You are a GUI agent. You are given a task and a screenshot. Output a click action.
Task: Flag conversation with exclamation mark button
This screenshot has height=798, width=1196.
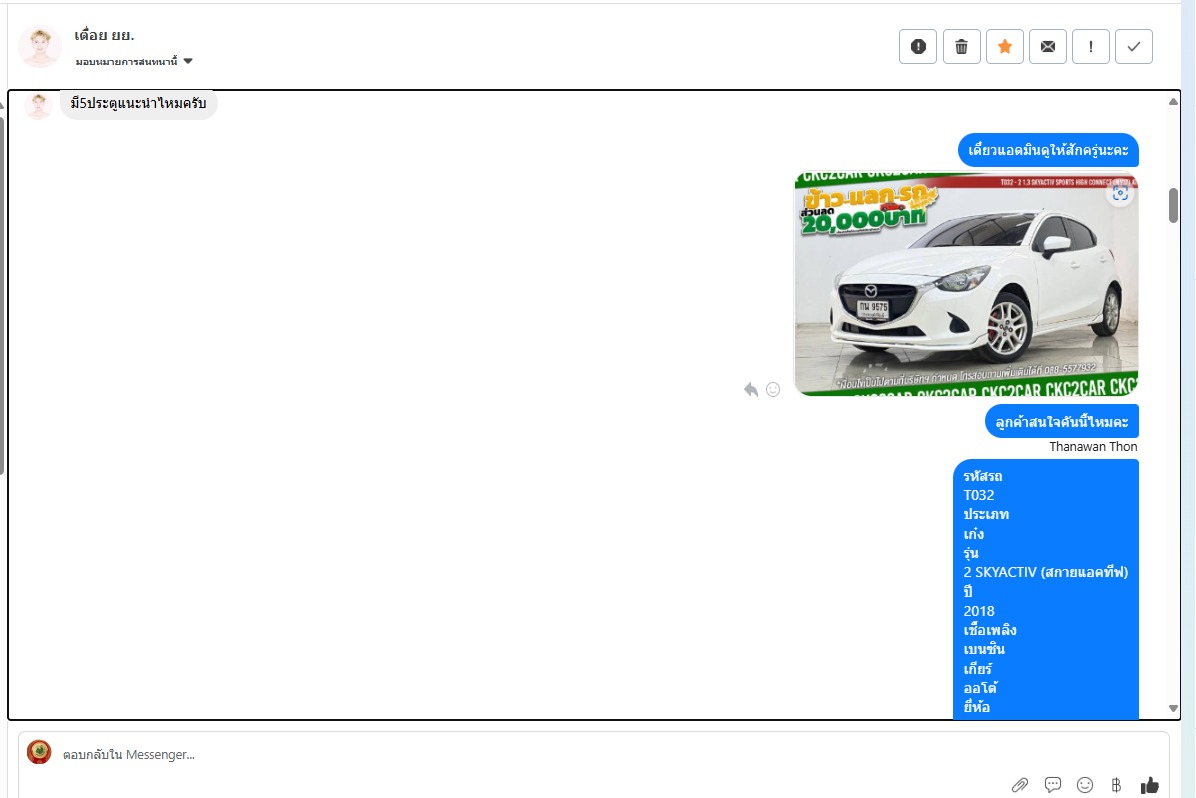pyautogui.click(x=1091, y=47)
